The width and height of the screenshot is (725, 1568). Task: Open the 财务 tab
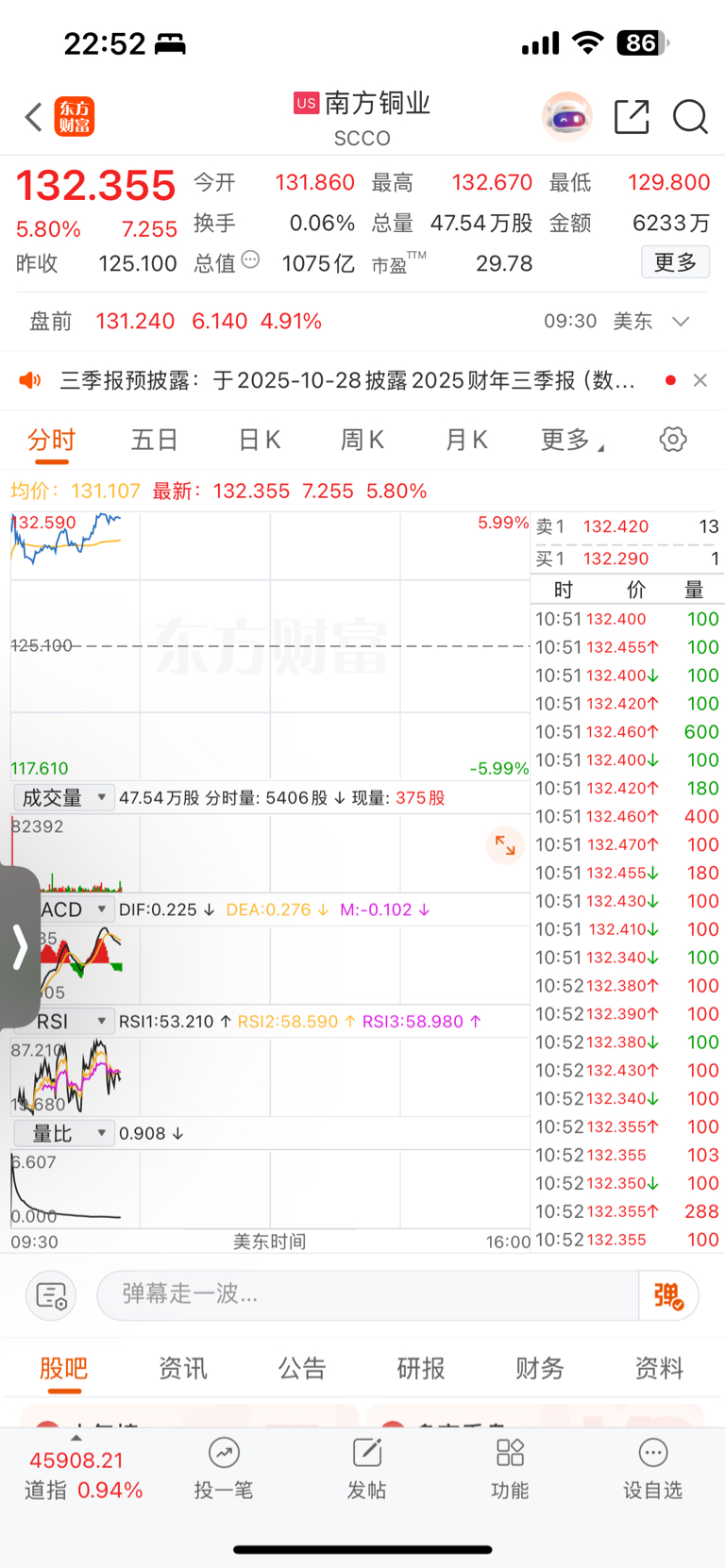click(540, 1369)
